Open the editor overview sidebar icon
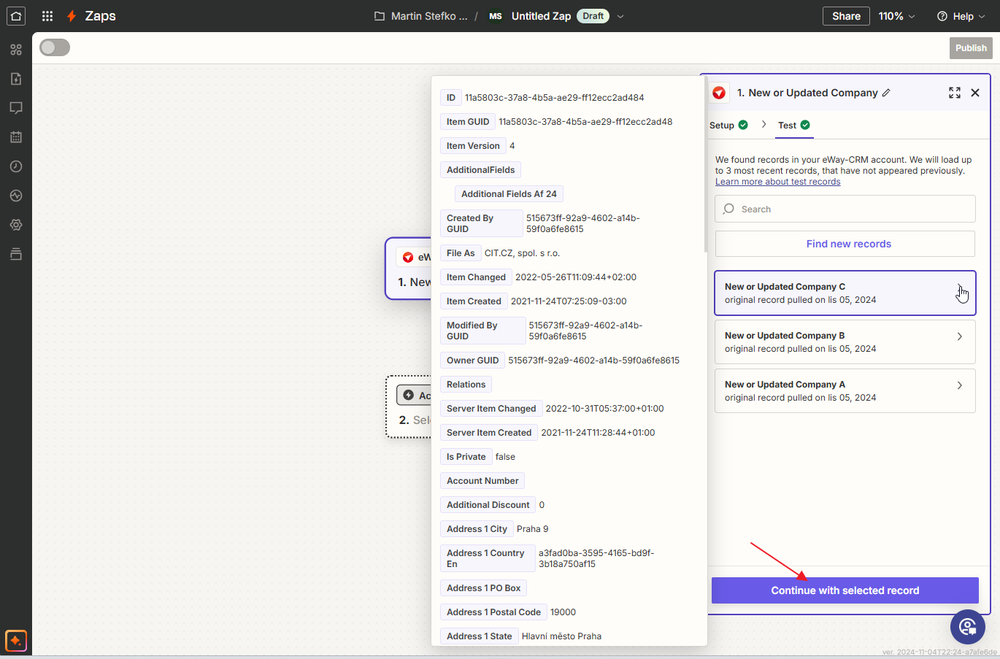Viewport: 1000px width, 659px height. coord(16,49)
